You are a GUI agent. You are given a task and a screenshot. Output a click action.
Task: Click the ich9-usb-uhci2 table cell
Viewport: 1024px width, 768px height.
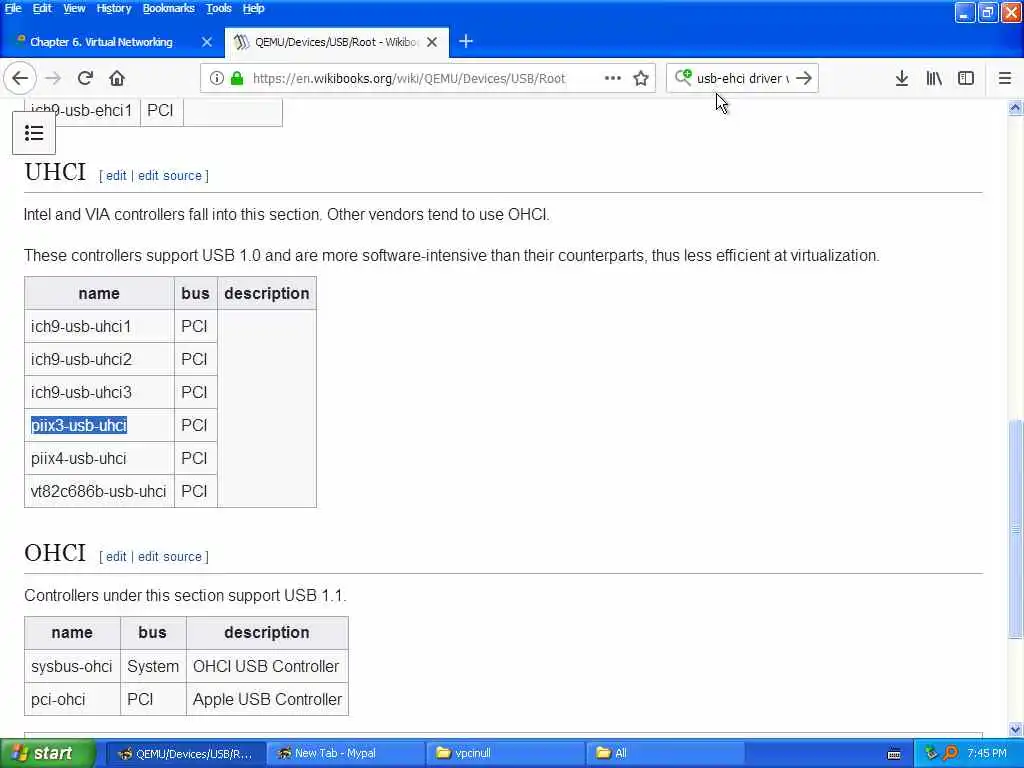click(99, 359)
